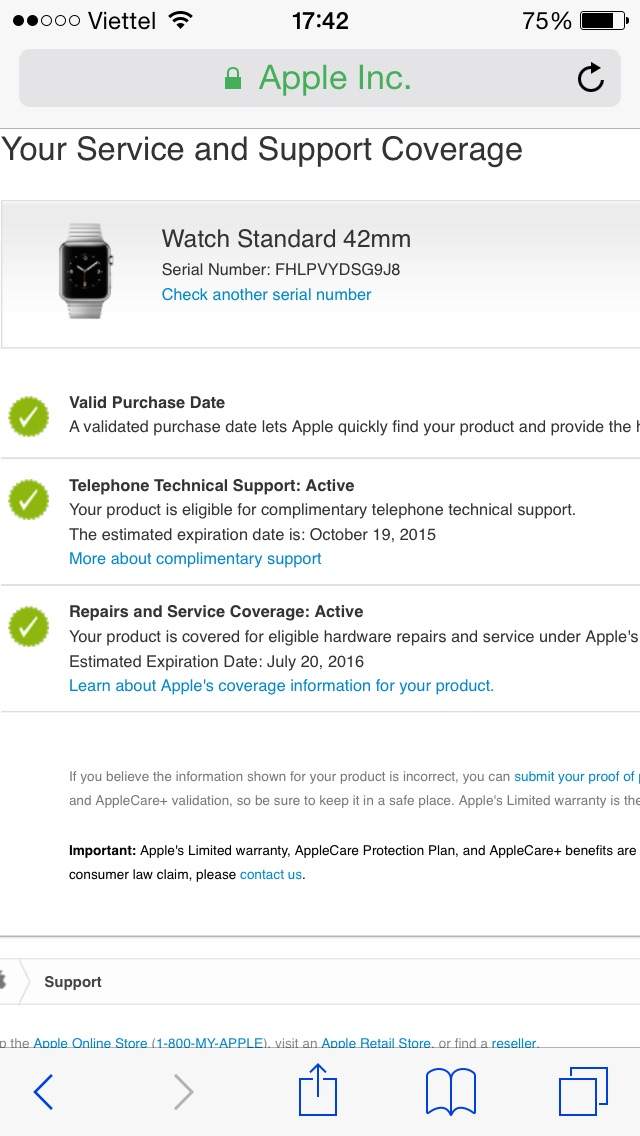This screenshot has height=1136, width=640.
Task: Tap the Safari reload page icon
Action: (591, 78)
